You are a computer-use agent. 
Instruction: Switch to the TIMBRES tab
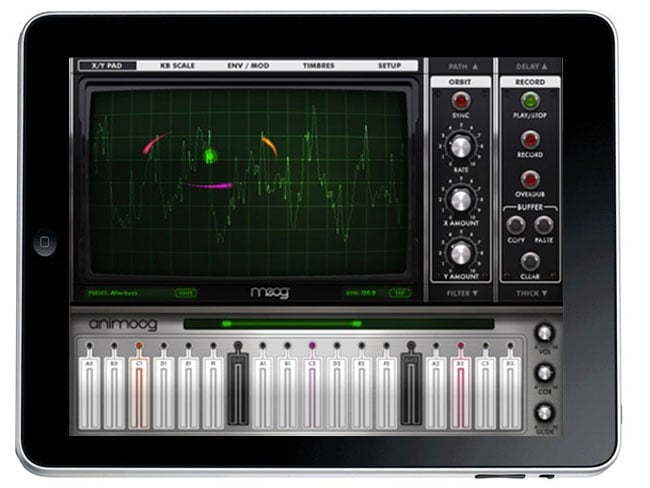(x=318, y=66)
